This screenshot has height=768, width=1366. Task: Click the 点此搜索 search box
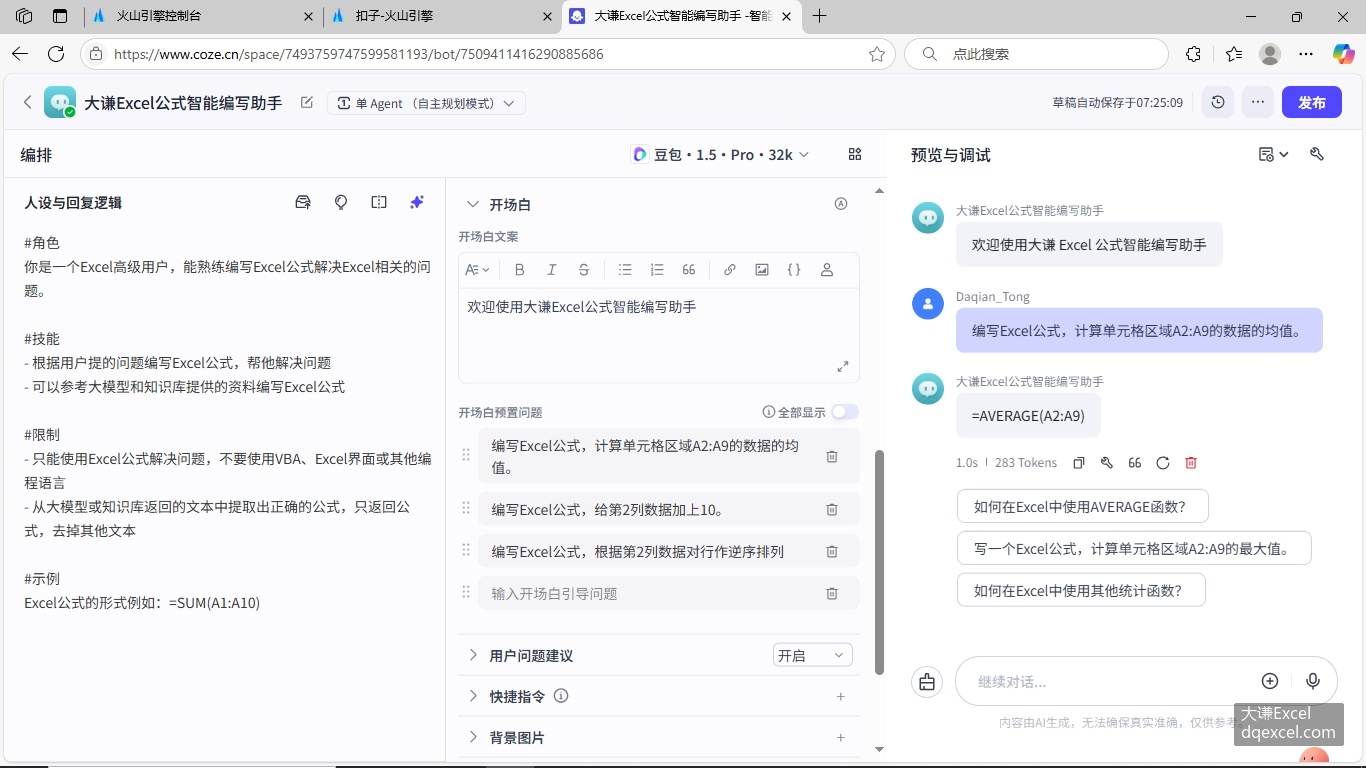[1036, 54]
